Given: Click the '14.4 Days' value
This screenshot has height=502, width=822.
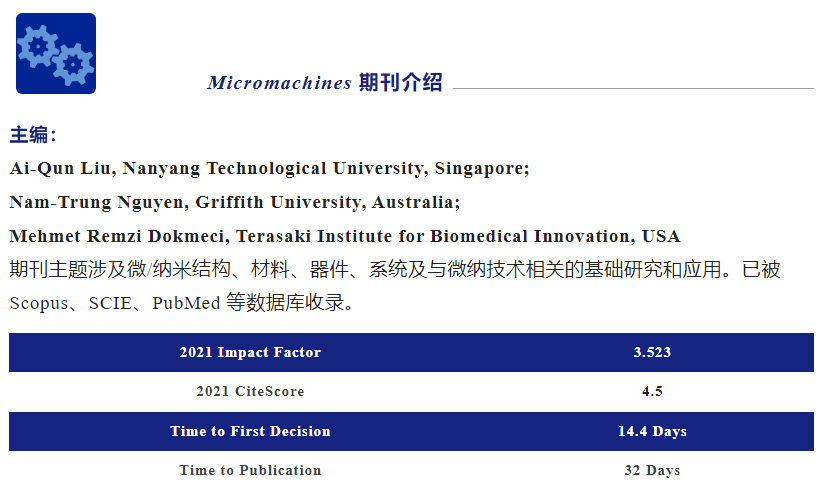Looking at the screenshot, I should 652,431.
